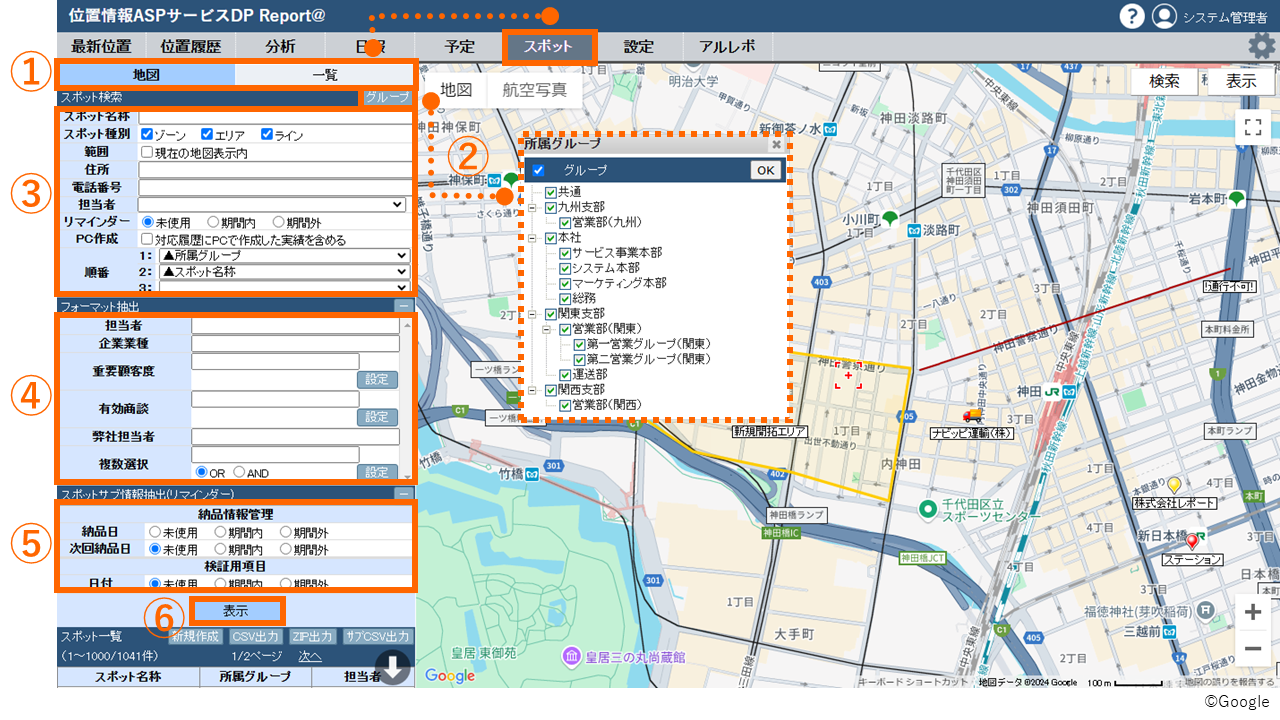This screenshot has height=720, width=1280.
Task: Collapse the 九州支部 tree node
Action: (533, 208)
